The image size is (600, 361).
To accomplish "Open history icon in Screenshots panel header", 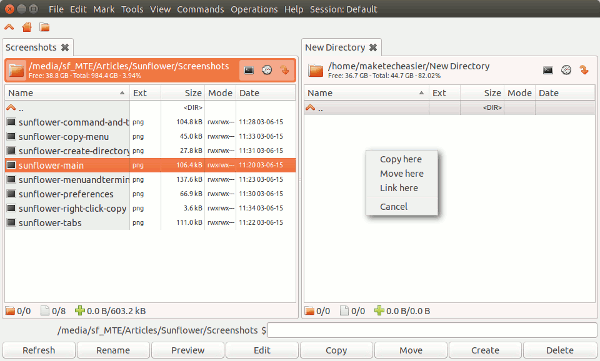I will point(267,70).
